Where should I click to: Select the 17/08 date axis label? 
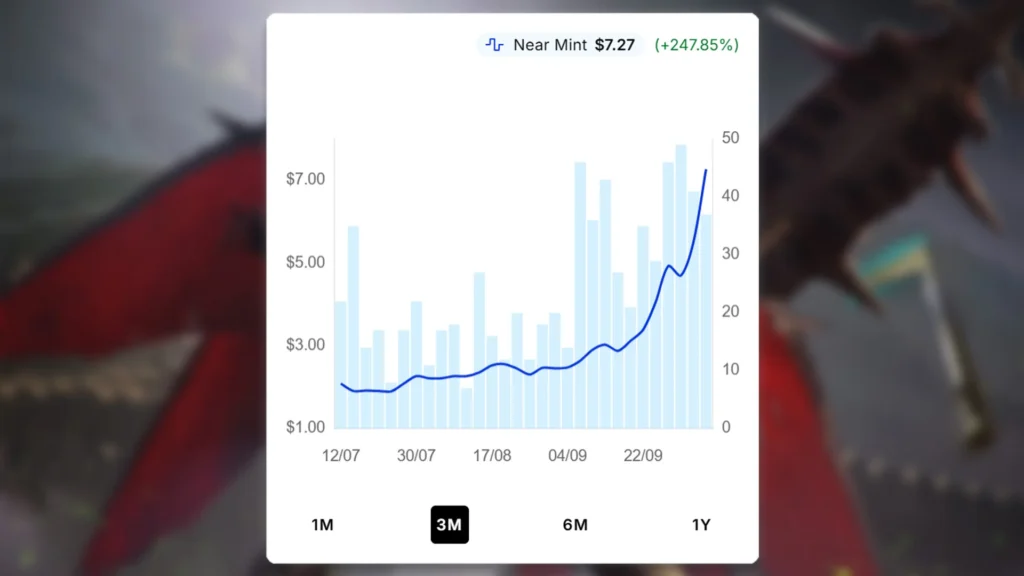point(492,455)
